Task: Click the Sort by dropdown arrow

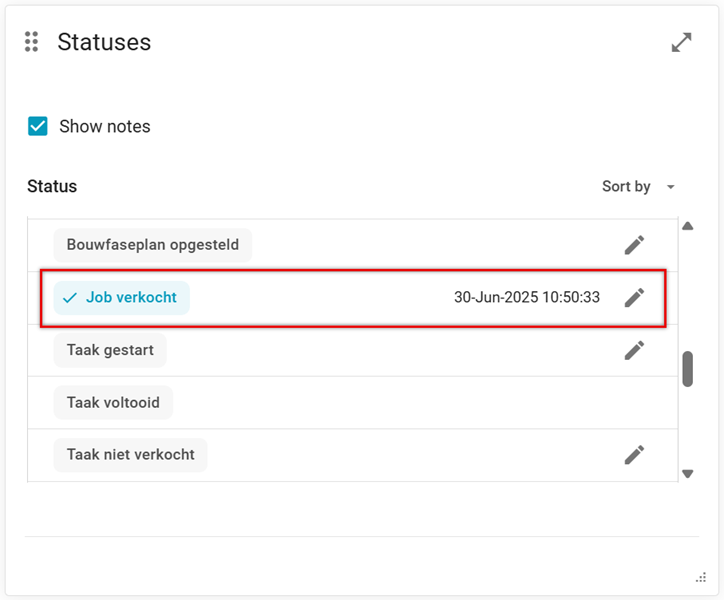Action: pos(671,187)
